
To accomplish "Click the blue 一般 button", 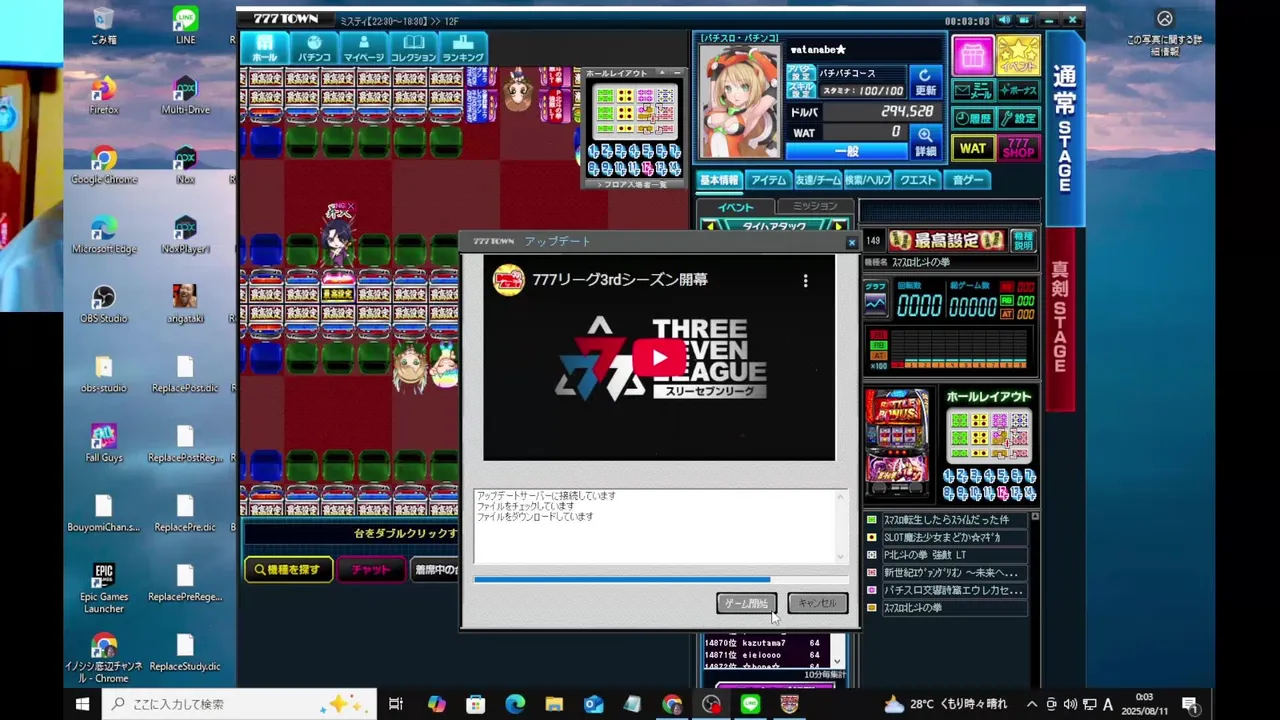I will click(x=846, y=151).
